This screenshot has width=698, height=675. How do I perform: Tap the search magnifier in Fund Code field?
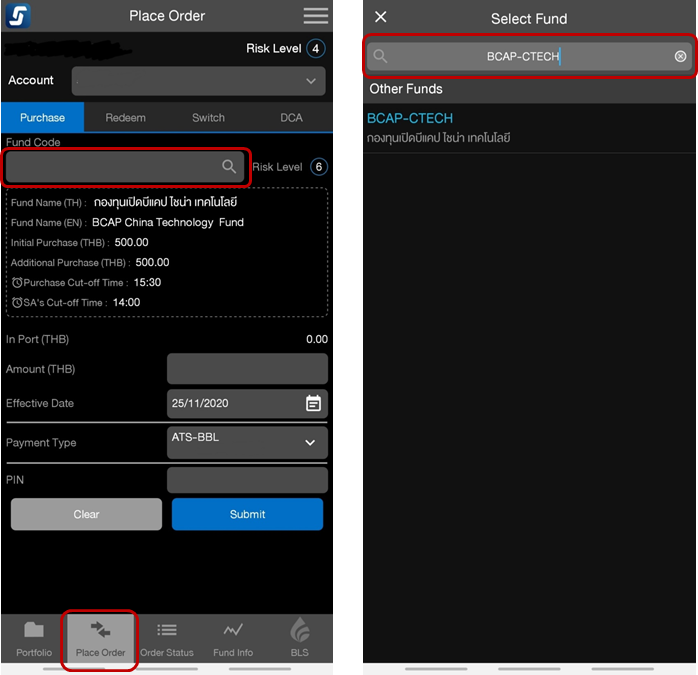click(x=229, y=167)
